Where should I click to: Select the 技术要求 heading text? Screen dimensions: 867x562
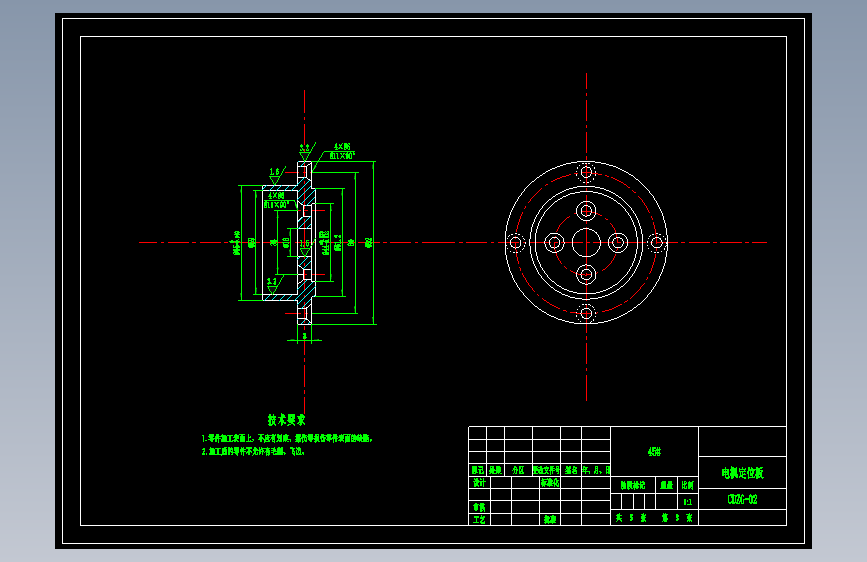(286, 420)
